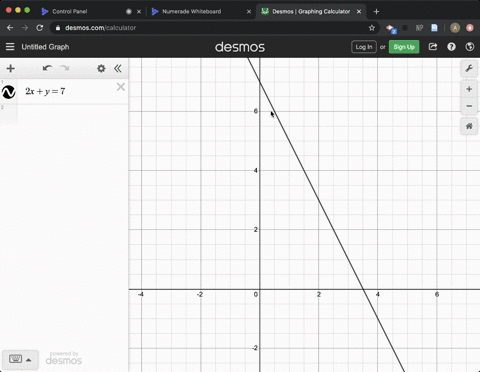Click the powered by desmos logo
480x372 pixels.
tap(64, 358)
